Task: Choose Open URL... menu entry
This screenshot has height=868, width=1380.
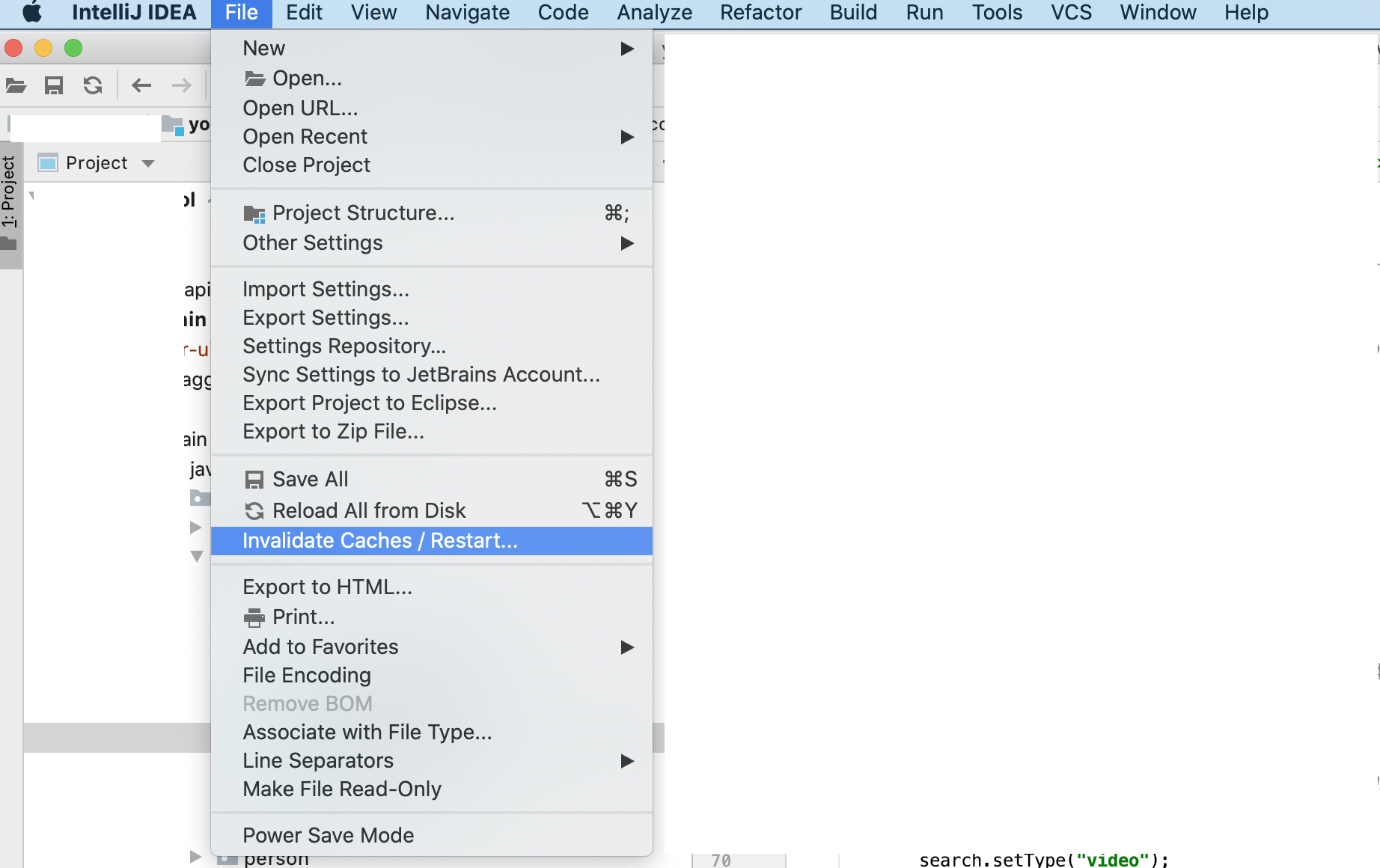Action: click(432, 109)
